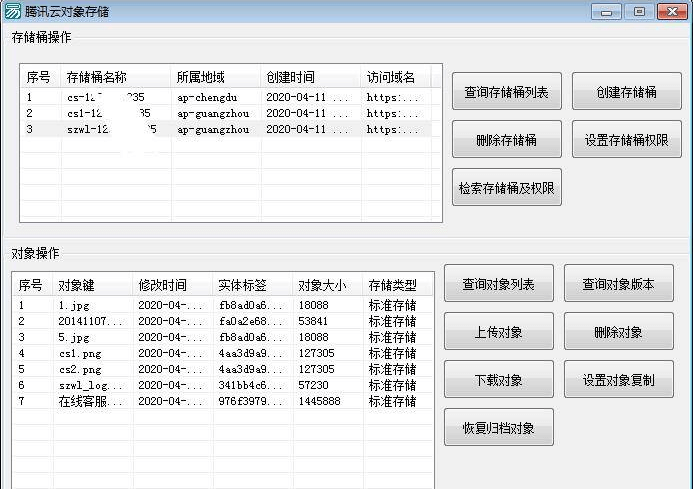Image resolution: width=693 pixels, height=489 pixels.
Task: Click 下载对象 button
Action: [x=499, y=379]
